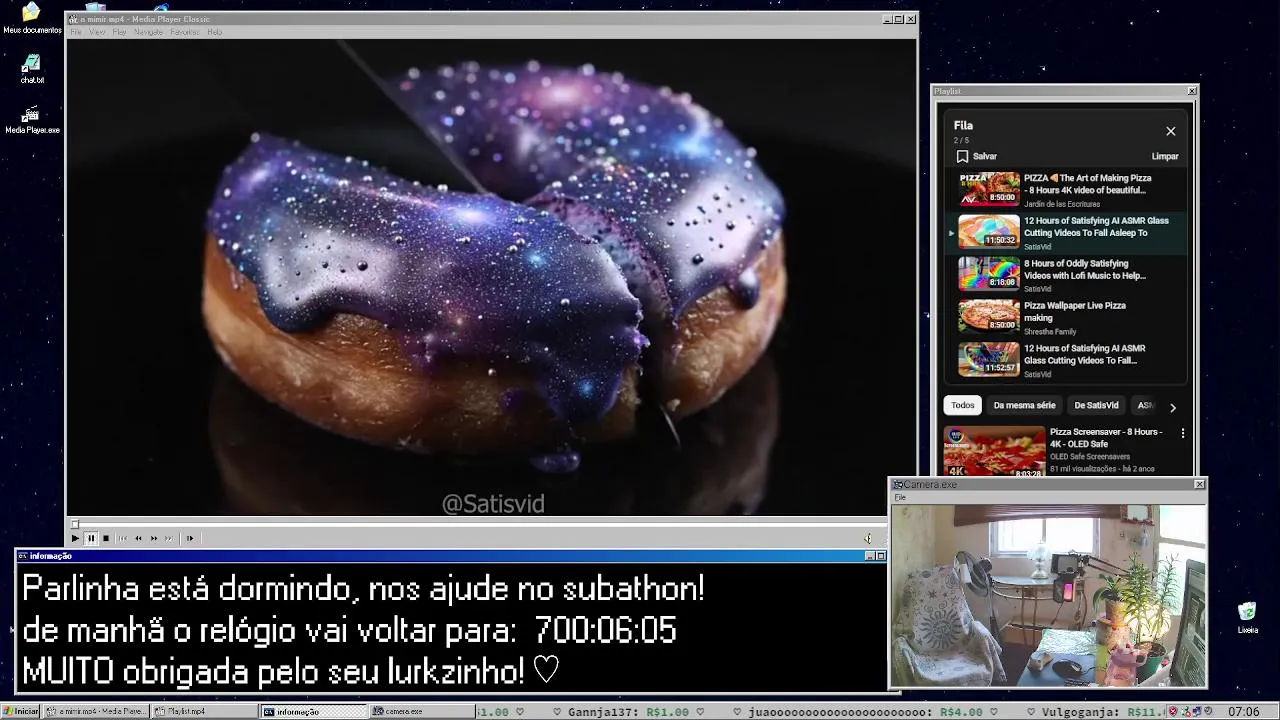Close the Fila queue panel with X
Image resolution: width=1280 pixels, height=720 pixels.
tap(1171, 131)
